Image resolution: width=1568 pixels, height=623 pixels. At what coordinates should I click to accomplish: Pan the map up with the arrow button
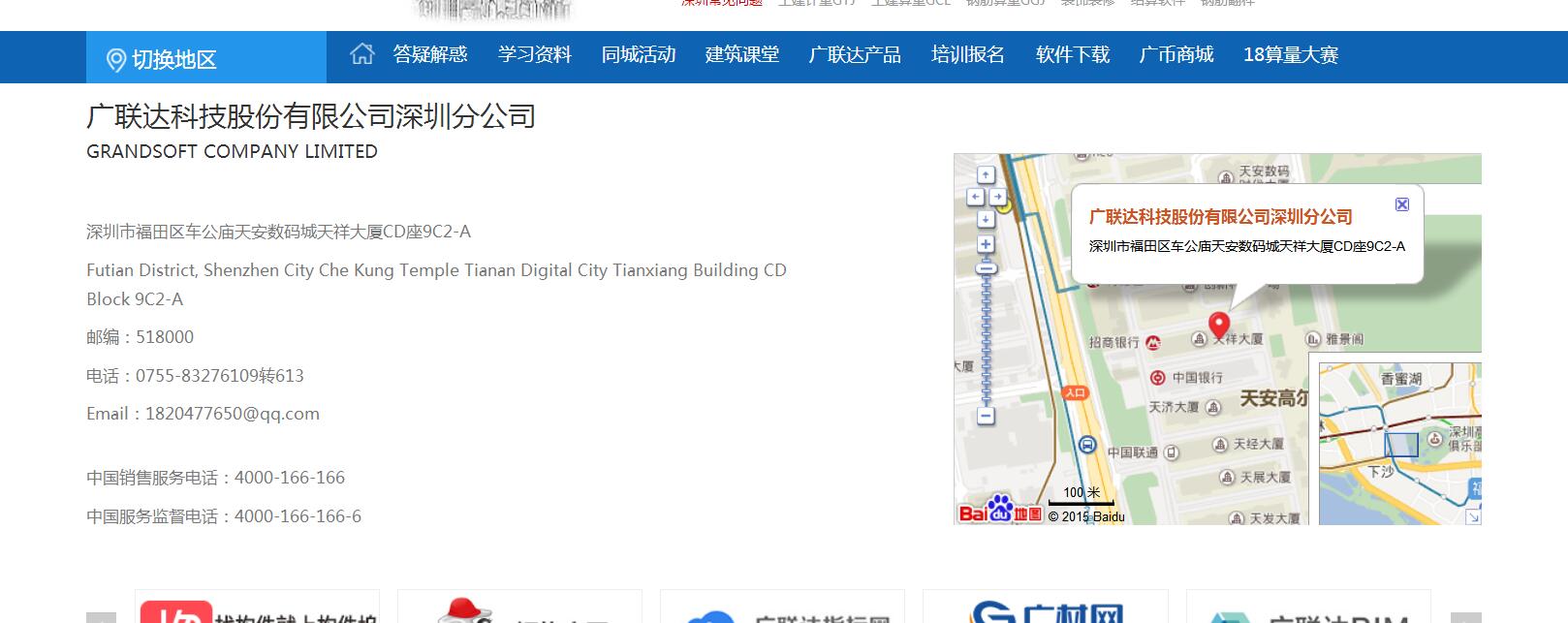(x=986, y=175)
